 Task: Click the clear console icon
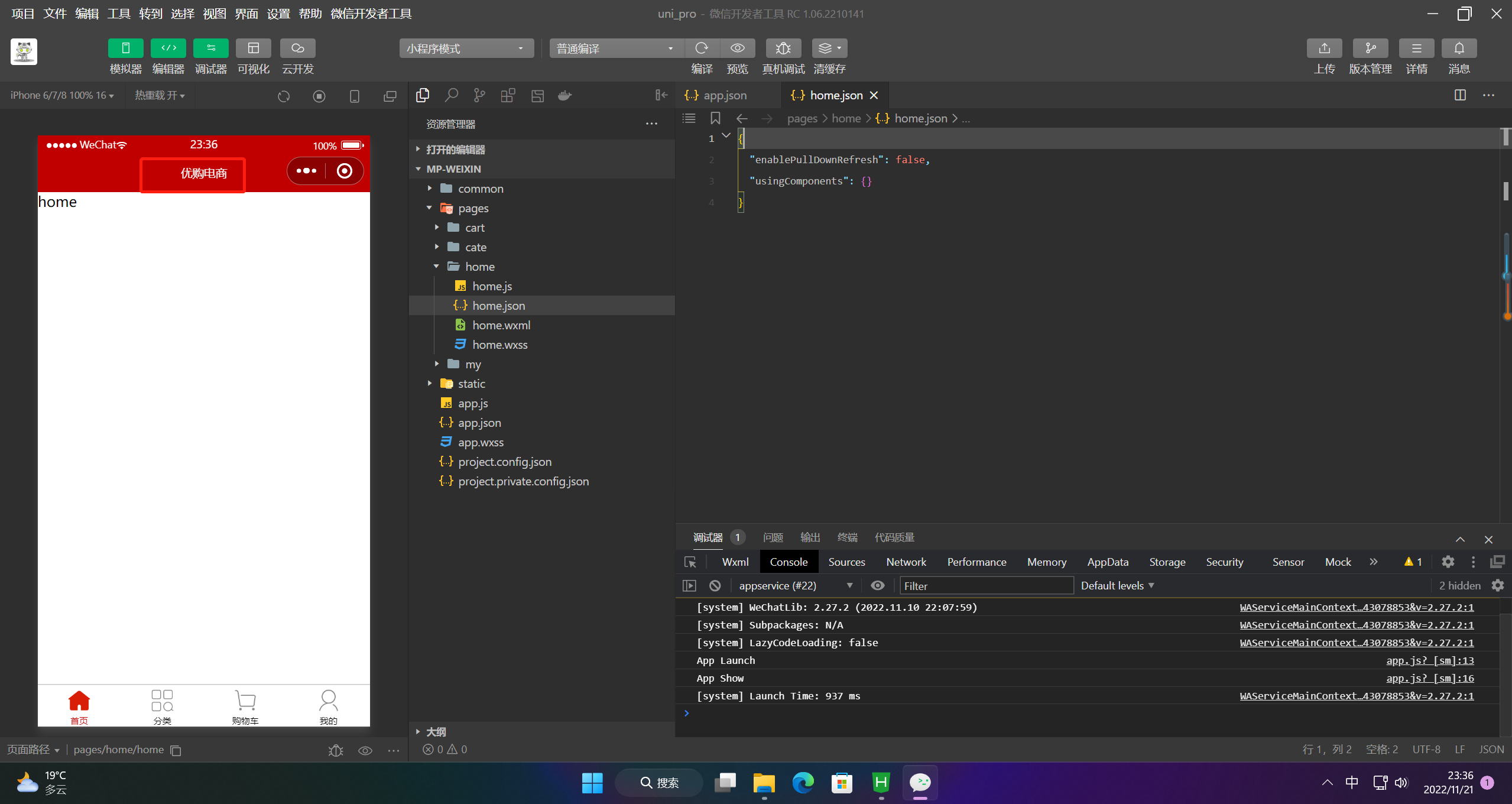click(715, 585)
